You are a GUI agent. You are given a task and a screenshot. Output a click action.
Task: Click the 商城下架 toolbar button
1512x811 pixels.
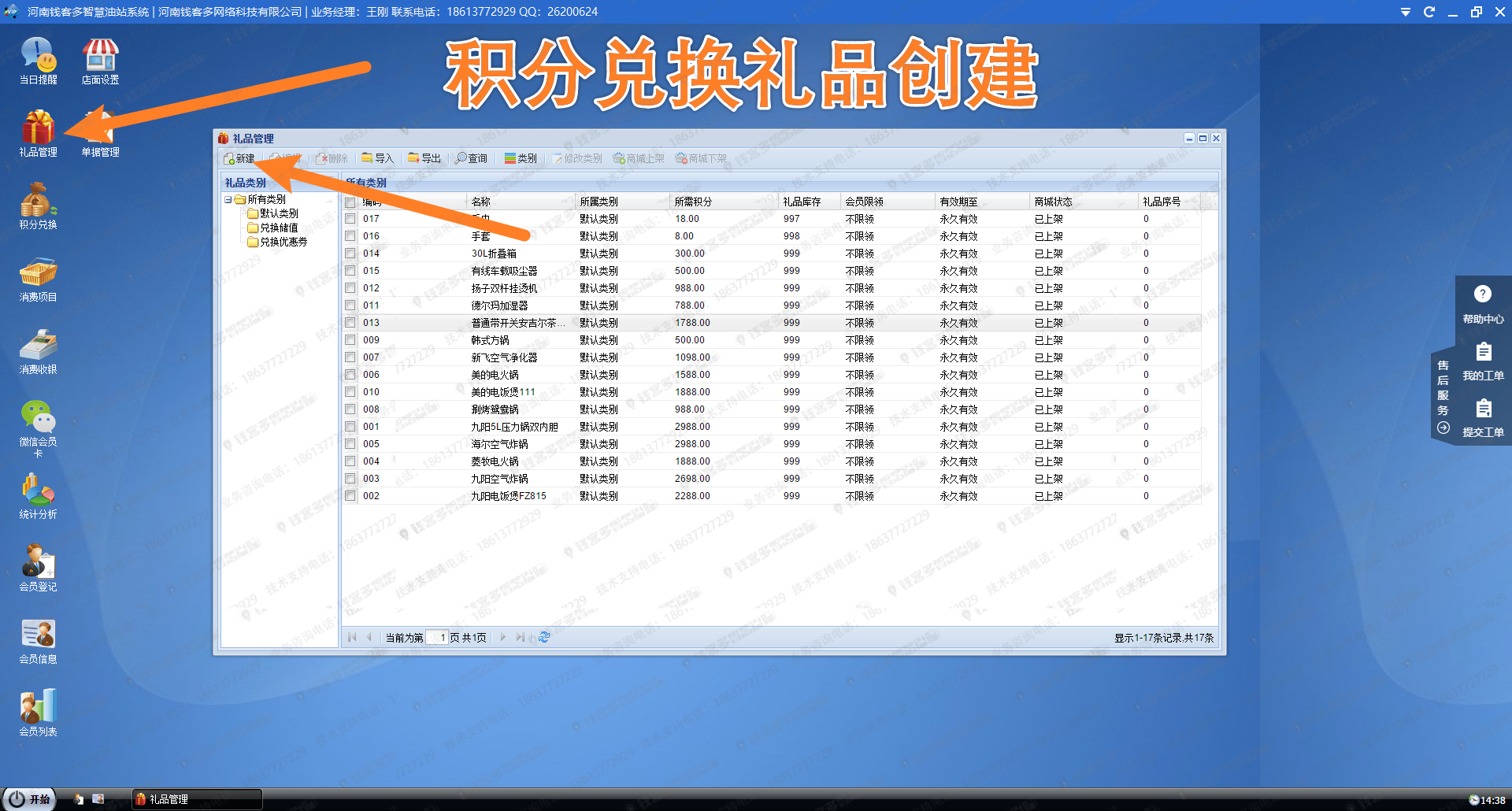pyautogui.click(x=701, y=158)
